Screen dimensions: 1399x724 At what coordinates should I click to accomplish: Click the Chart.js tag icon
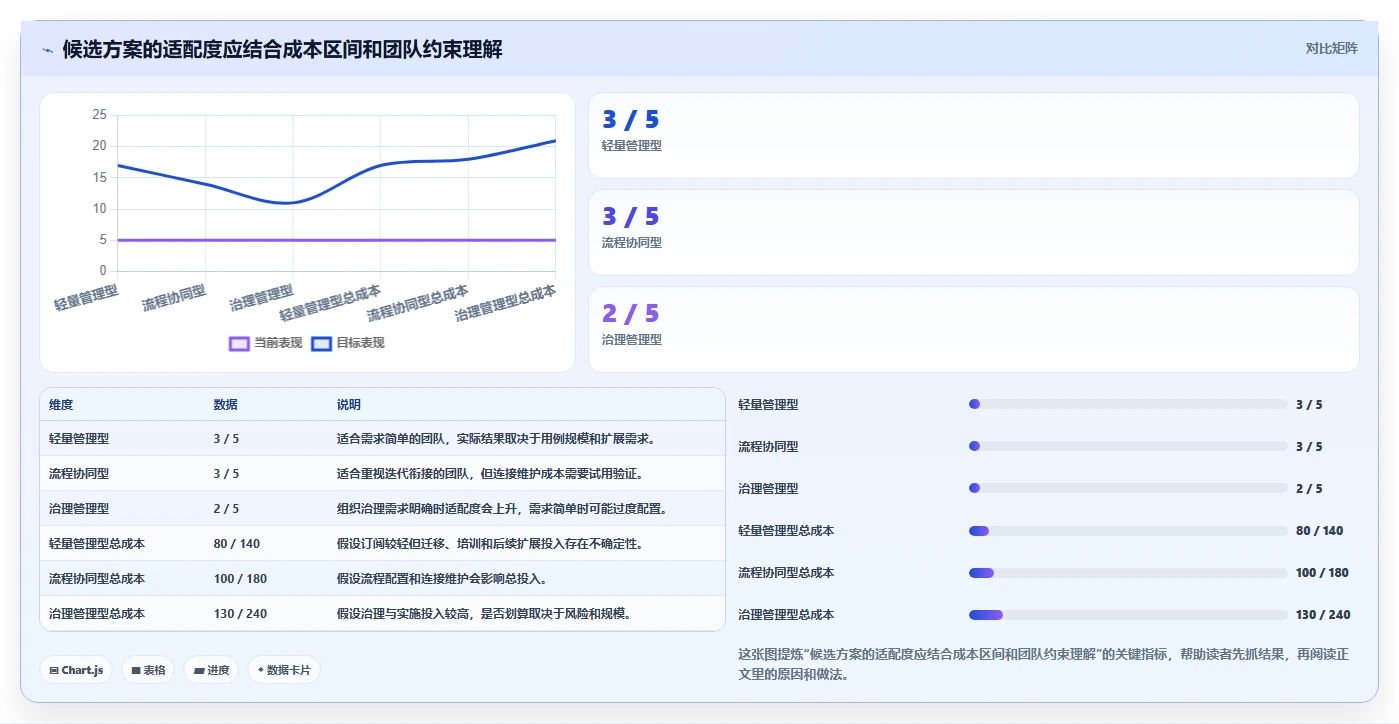pyautogui.click(x=54, y=670)
